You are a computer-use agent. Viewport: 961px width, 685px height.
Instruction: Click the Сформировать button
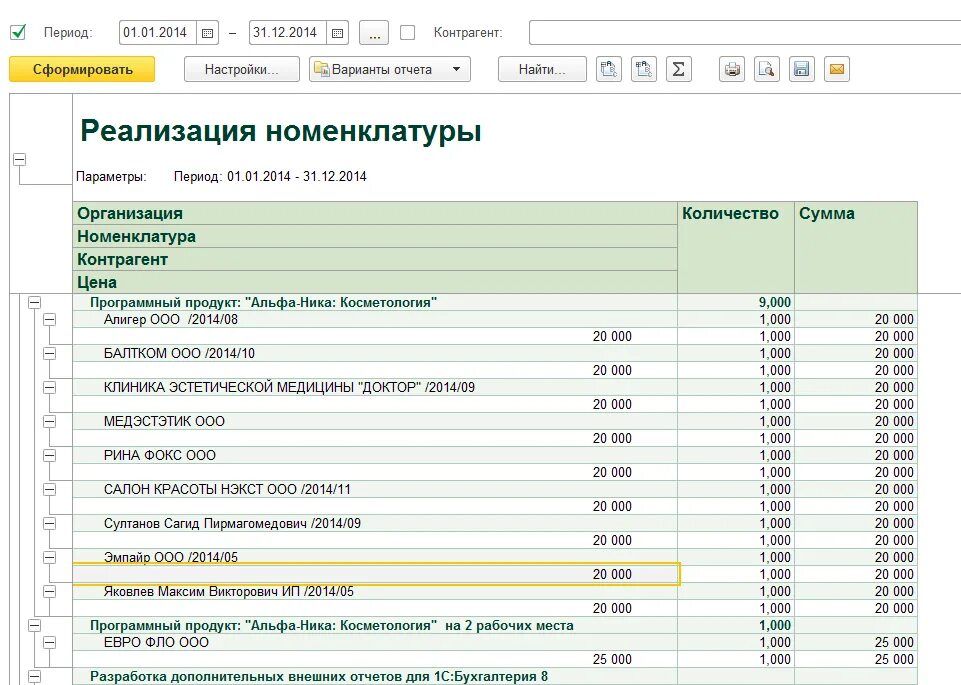click(80, 69)
